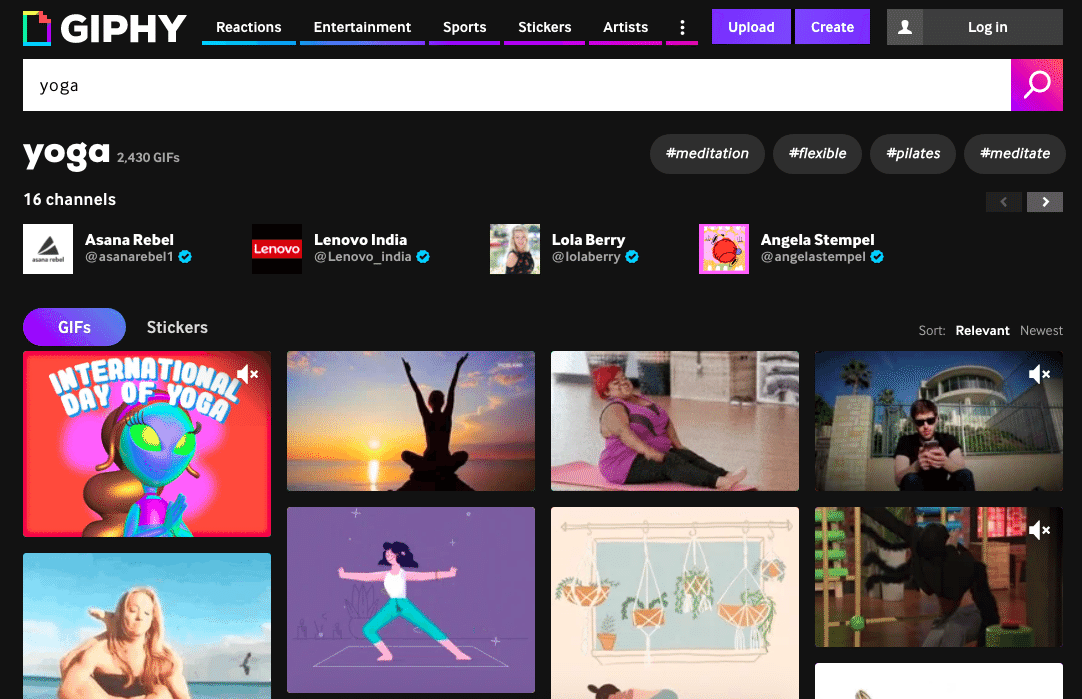Open Lola Berry channel avatar
The height and width of the screenshot is (699, 1082).
pyautogui.click(x=515, y=249)
